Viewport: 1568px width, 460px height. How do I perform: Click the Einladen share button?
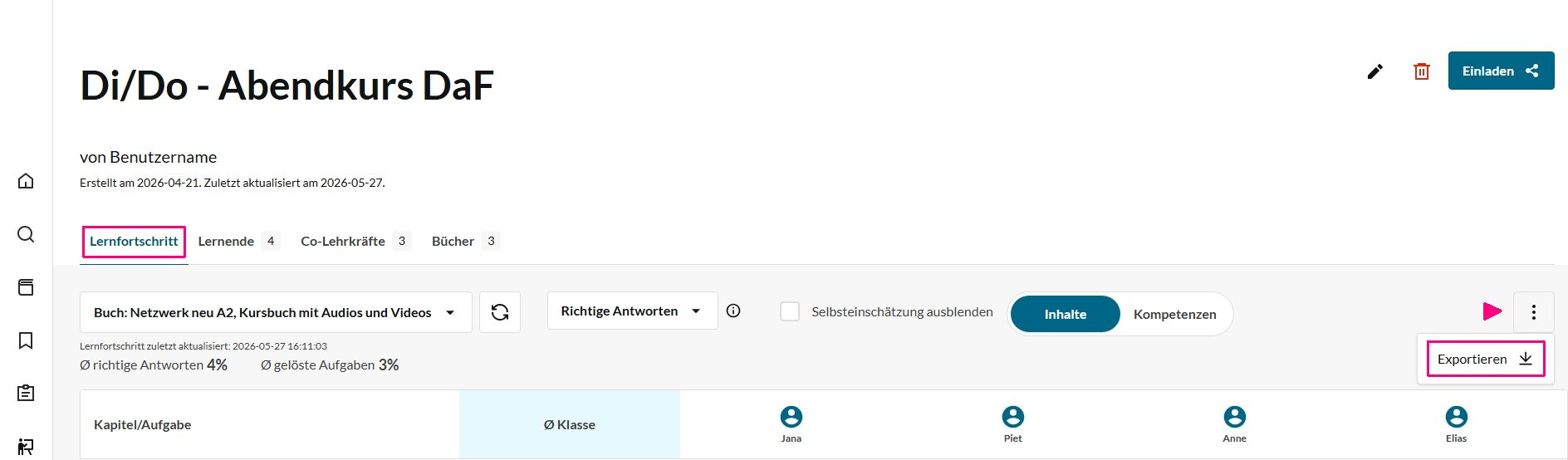coord(1501,71)
